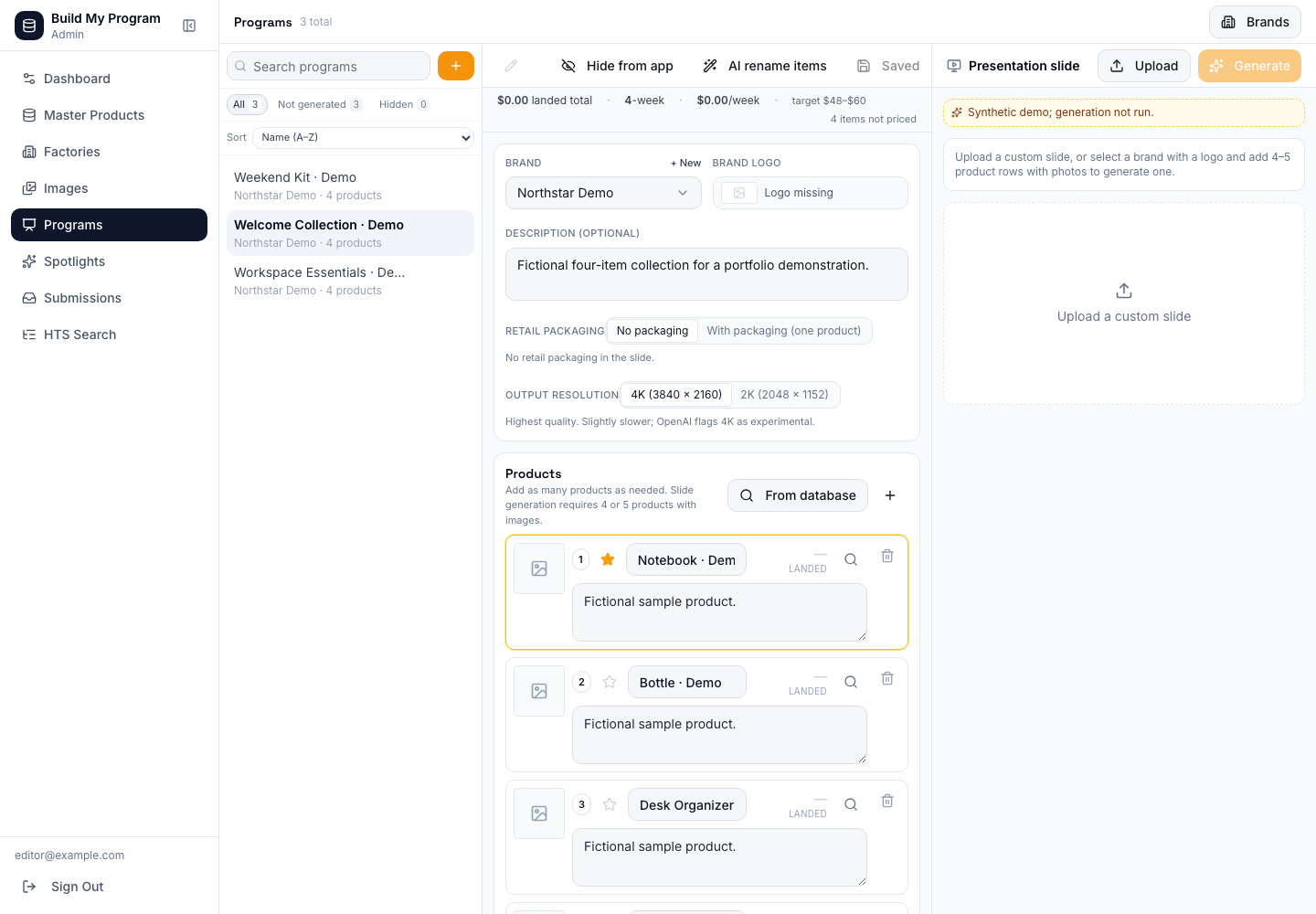Image resolution: width=1316 pixels, height=914 pixels.
Task: Toggle favorite star on Notebook product
Action: pyautogui.click(x=608, y=559)
